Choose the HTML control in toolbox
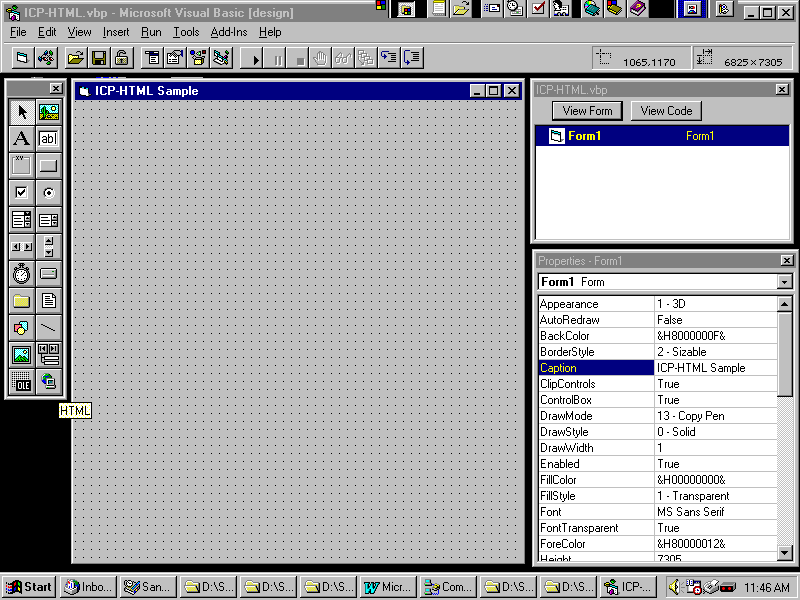Screen dimensions: 800x600 (48, 381)
